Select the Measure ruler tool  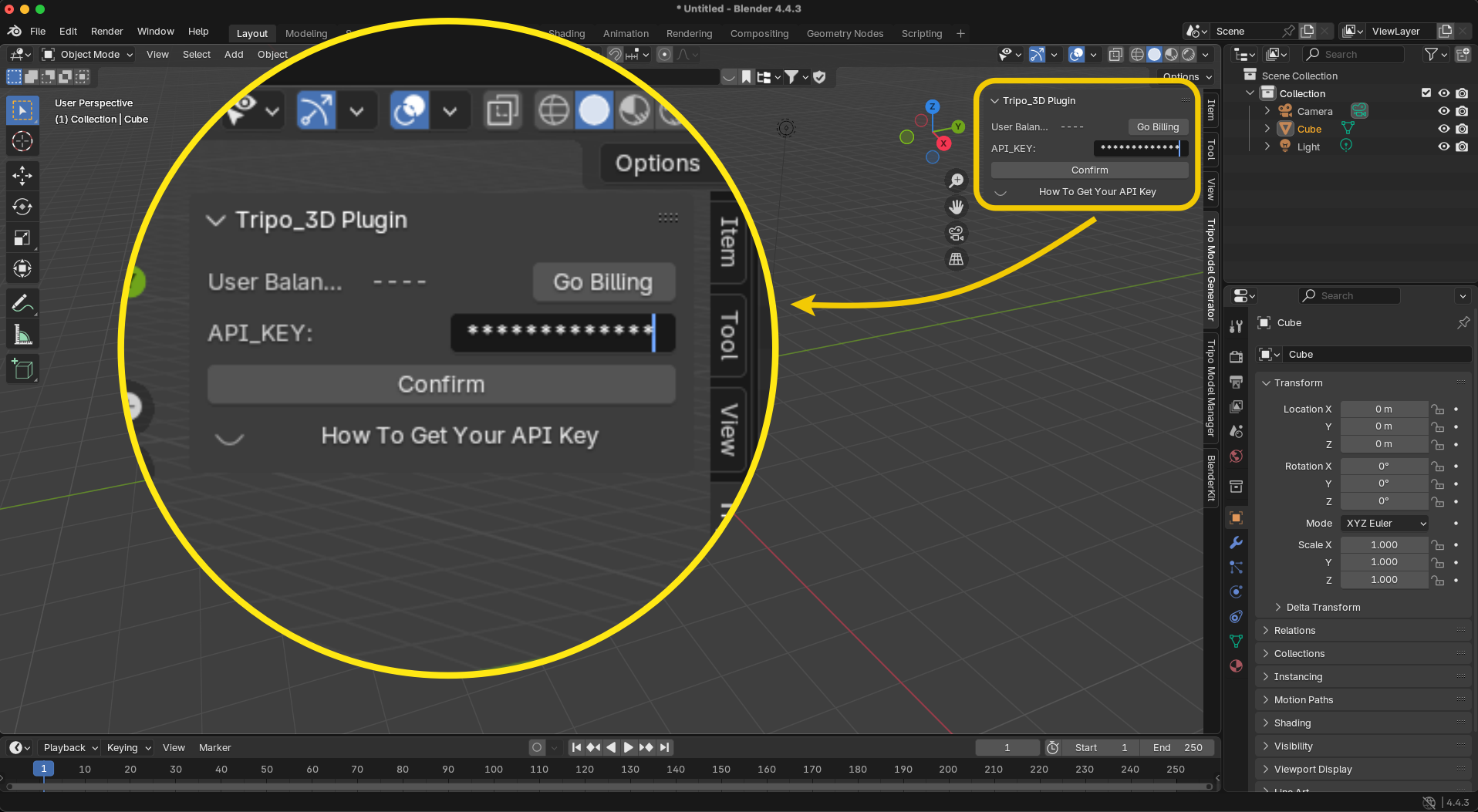pyautogui.click(x=22, y=335)
